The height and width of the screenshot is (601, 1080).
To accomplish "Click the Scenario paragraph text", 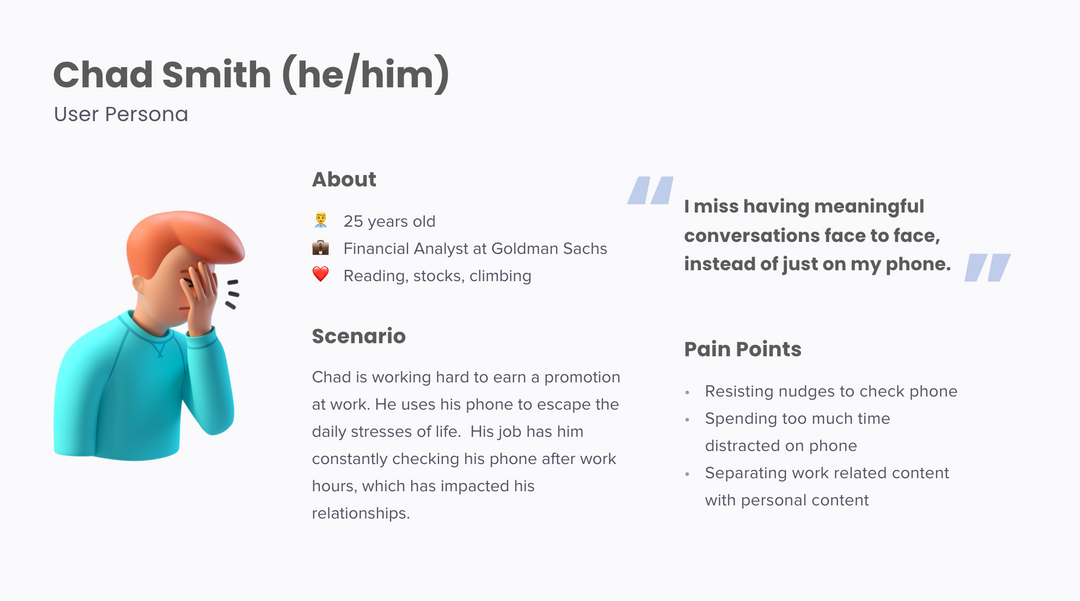I will (x=466, y=445).
